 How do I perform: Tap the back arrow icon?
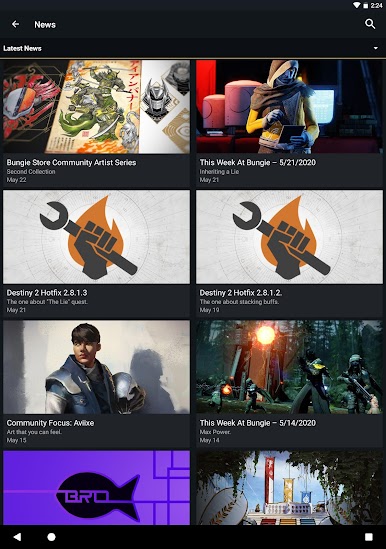(x=15, y=24)
